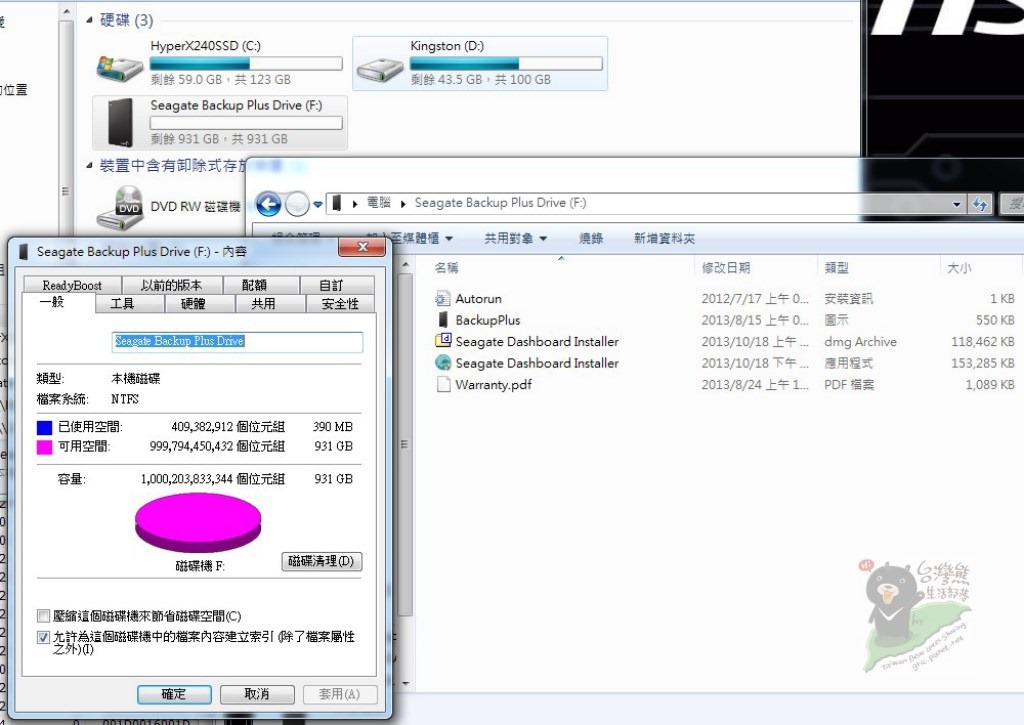This screenshot has height=725, width=1024.
Task: Select the HyperX240SSD (C:) drive icon
Action: (120, 68)
